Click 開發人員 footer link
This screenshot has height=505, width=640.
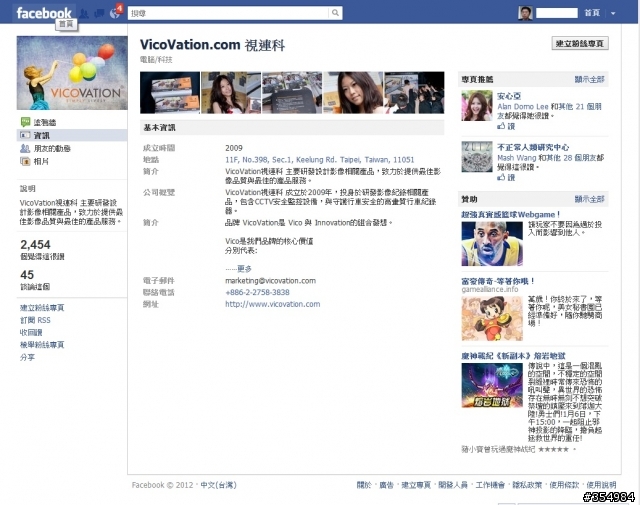click(453, 485)
